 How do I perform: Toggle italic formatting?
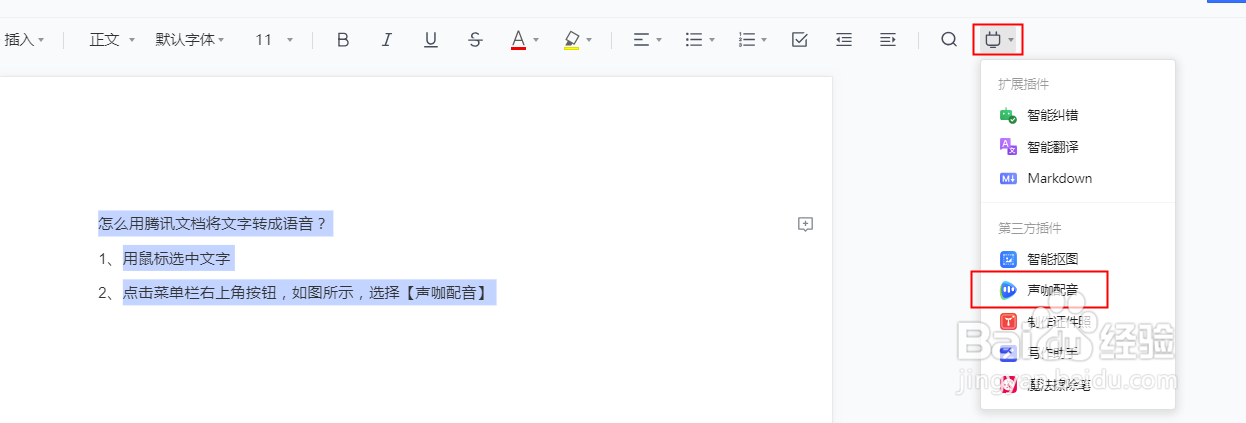387,40
